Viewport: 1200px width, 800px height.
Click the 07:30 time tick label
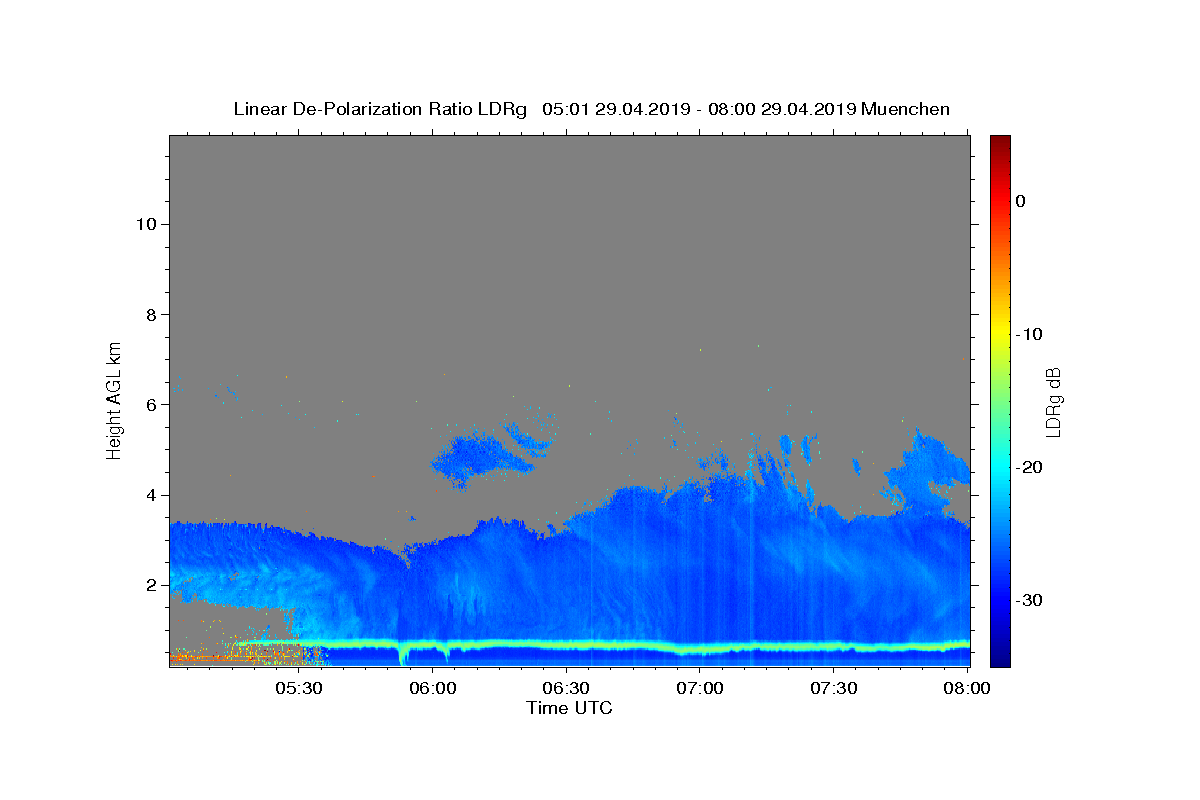(834, 689)
